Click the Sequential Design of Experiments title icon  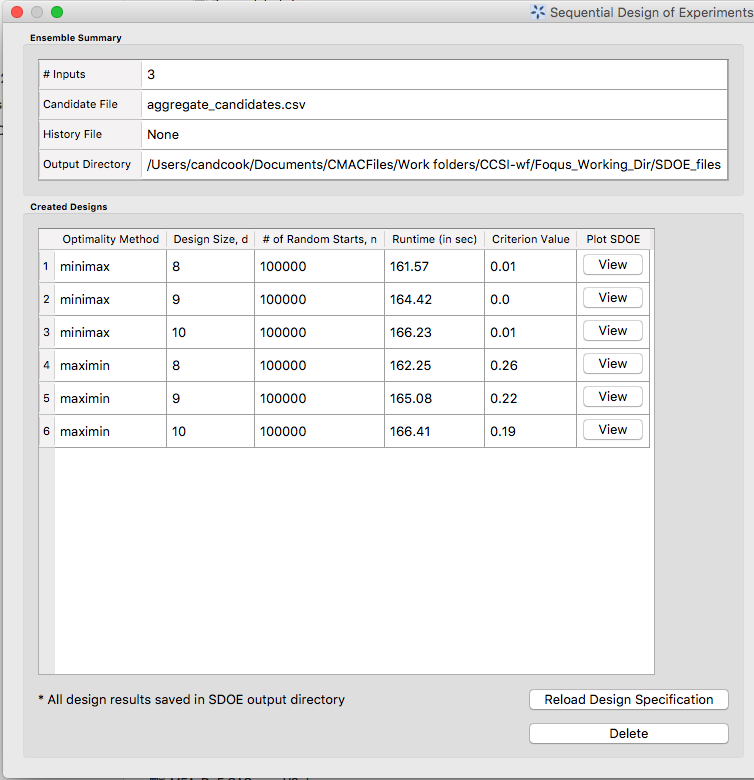(x=538, y=12)
